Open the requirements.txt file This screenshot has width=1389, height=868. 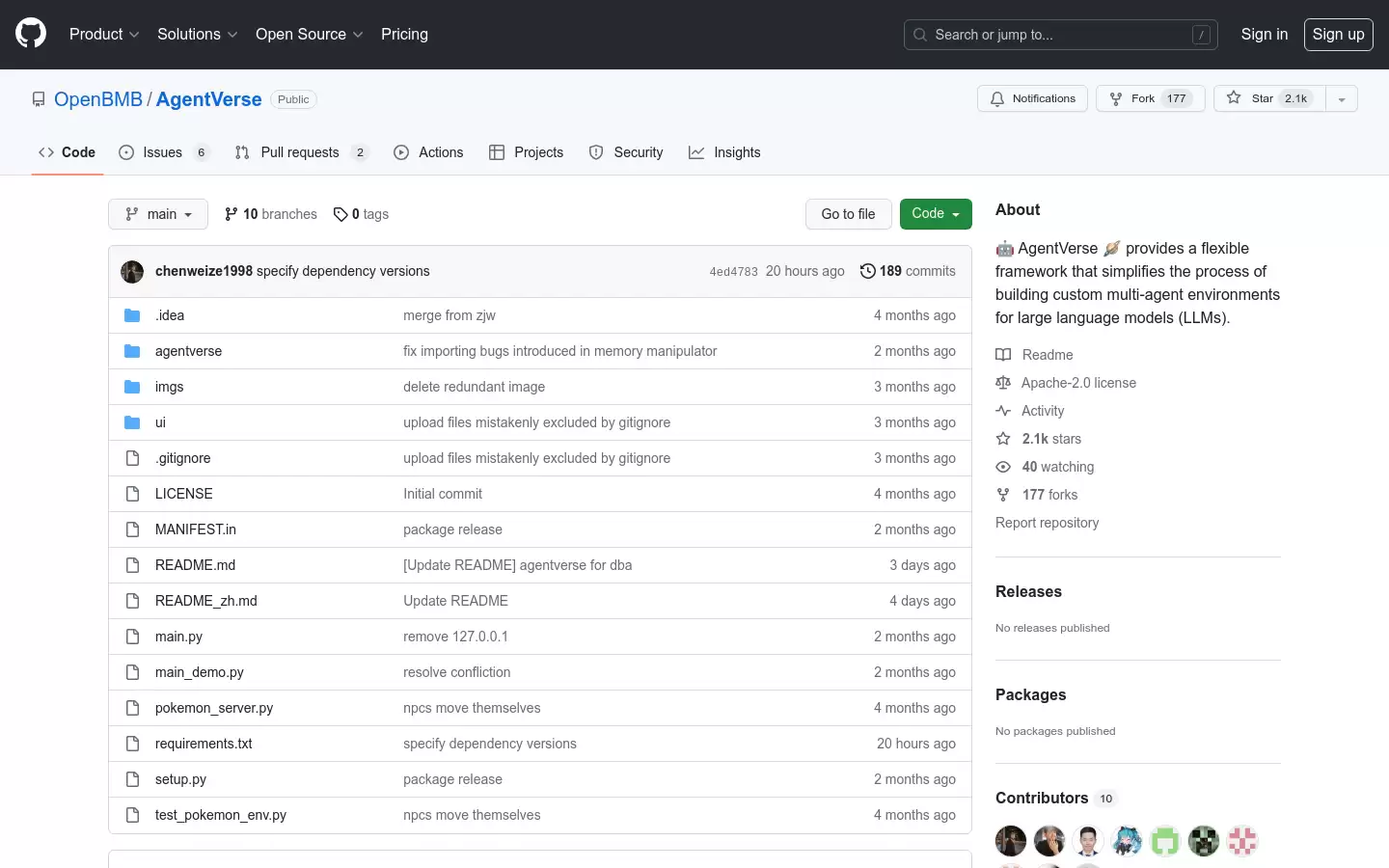pyautogui.click(x=204, y=744)
